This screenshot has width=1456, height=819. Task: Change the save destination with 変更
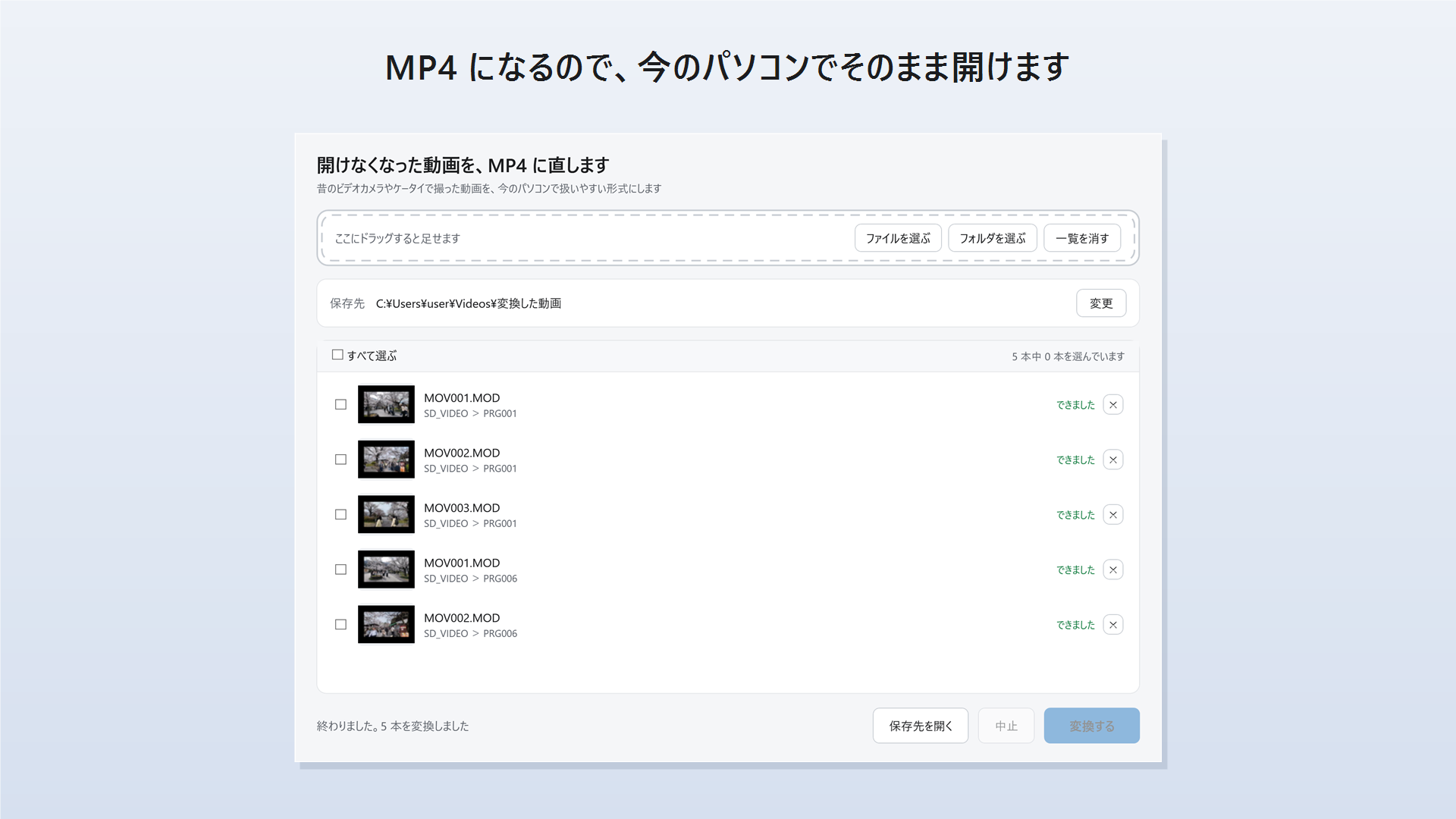1101,303
